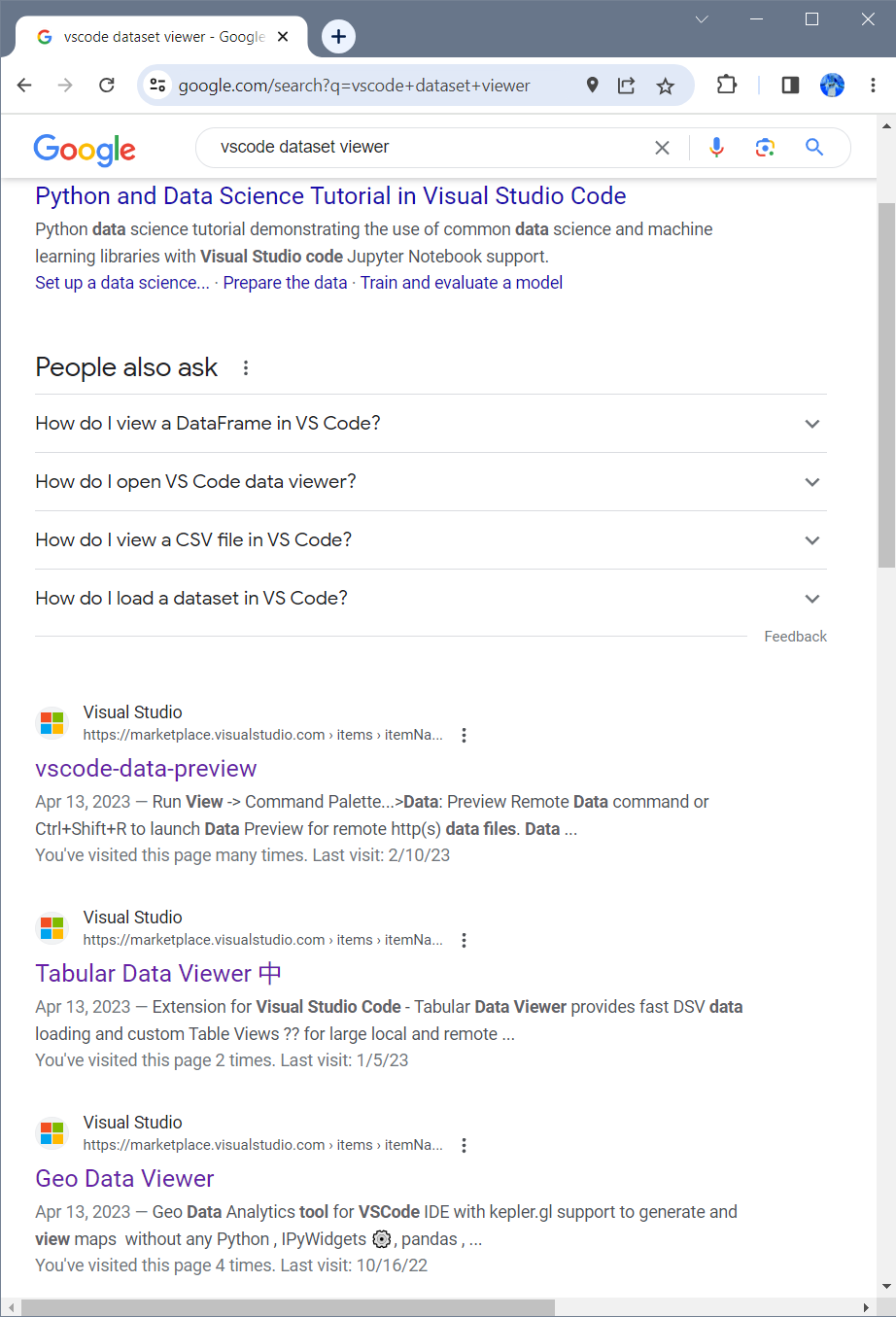Open the location pin icon in the address bar
The width and height of the screenshot is (896, 1317).
[x=592, y=86]
